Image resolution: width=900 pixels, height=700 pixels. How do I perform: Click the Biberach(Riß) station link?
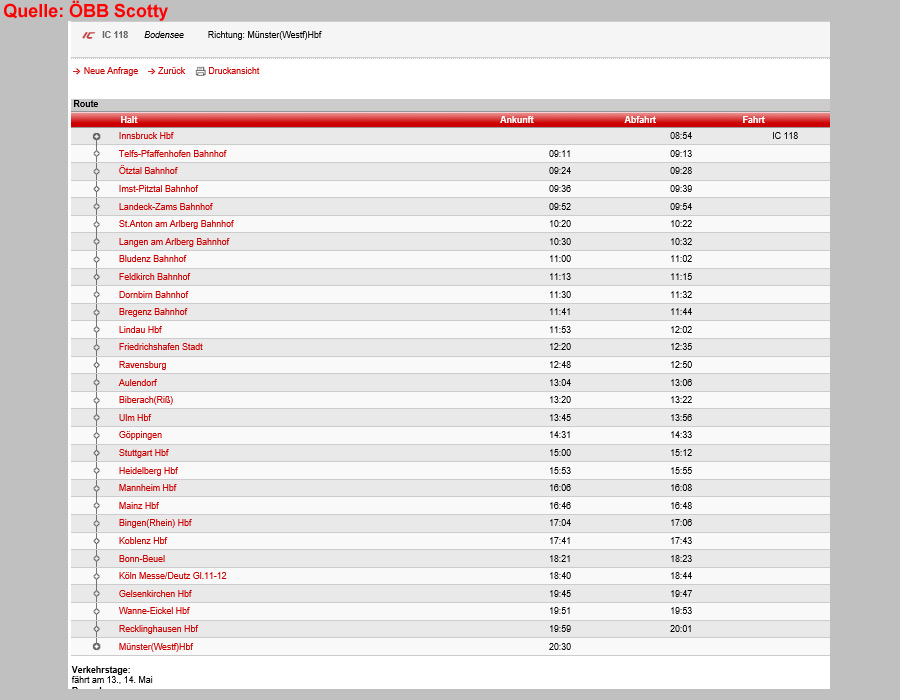pos(146,400)
